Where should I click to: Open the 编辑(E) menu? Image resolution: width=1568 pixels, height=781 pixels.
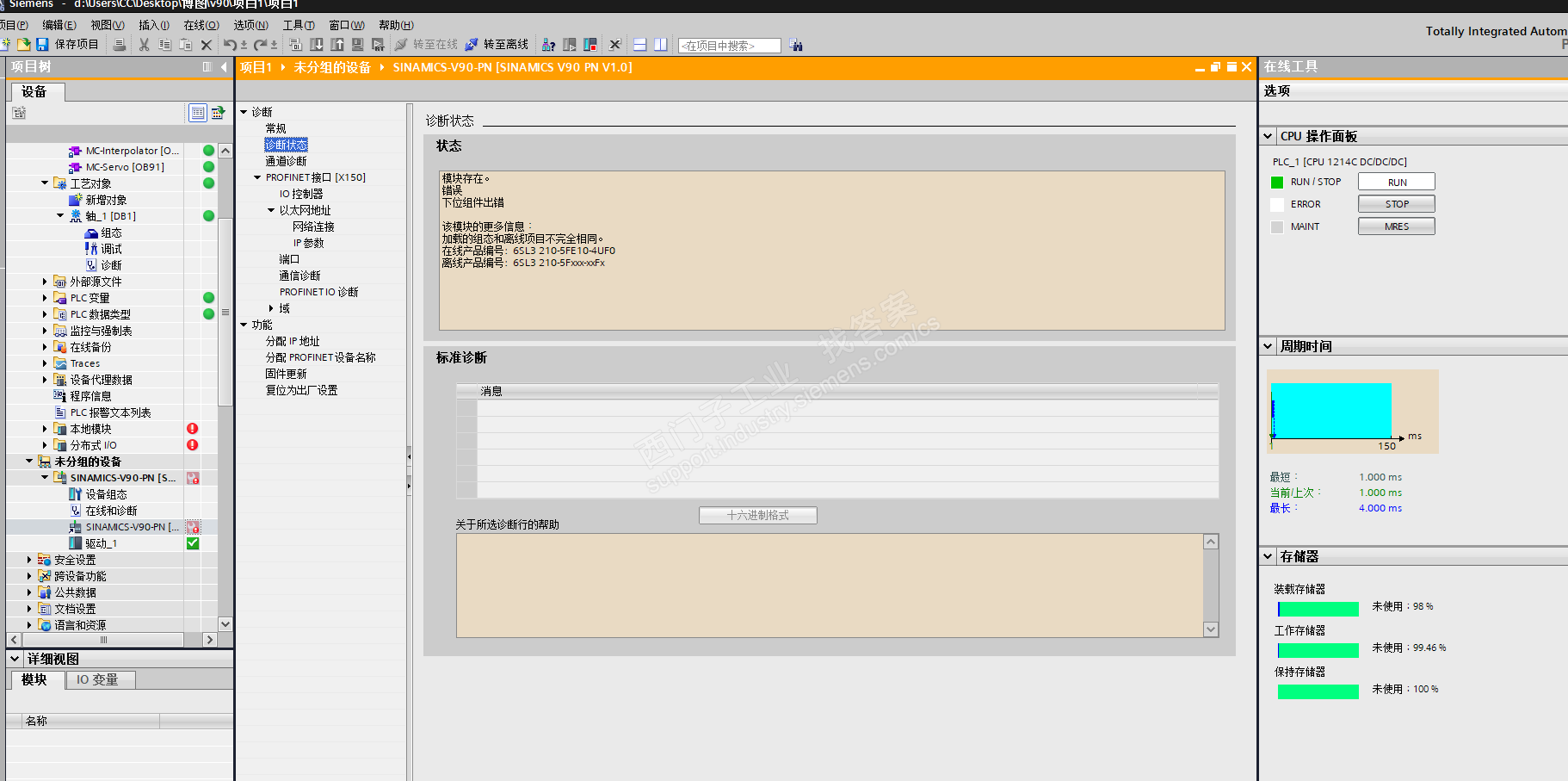pyautogui.click(x=59, y=25)
